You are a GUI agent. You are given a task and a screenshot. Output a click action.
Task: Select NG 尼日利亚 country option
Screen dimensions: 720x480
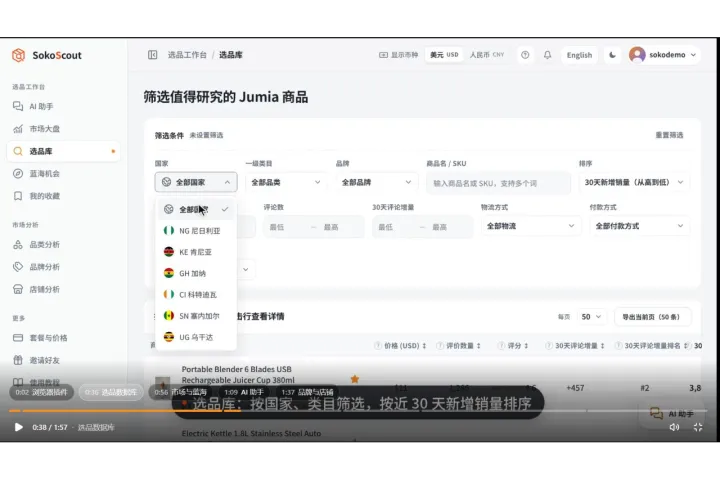tap(196, 231)
